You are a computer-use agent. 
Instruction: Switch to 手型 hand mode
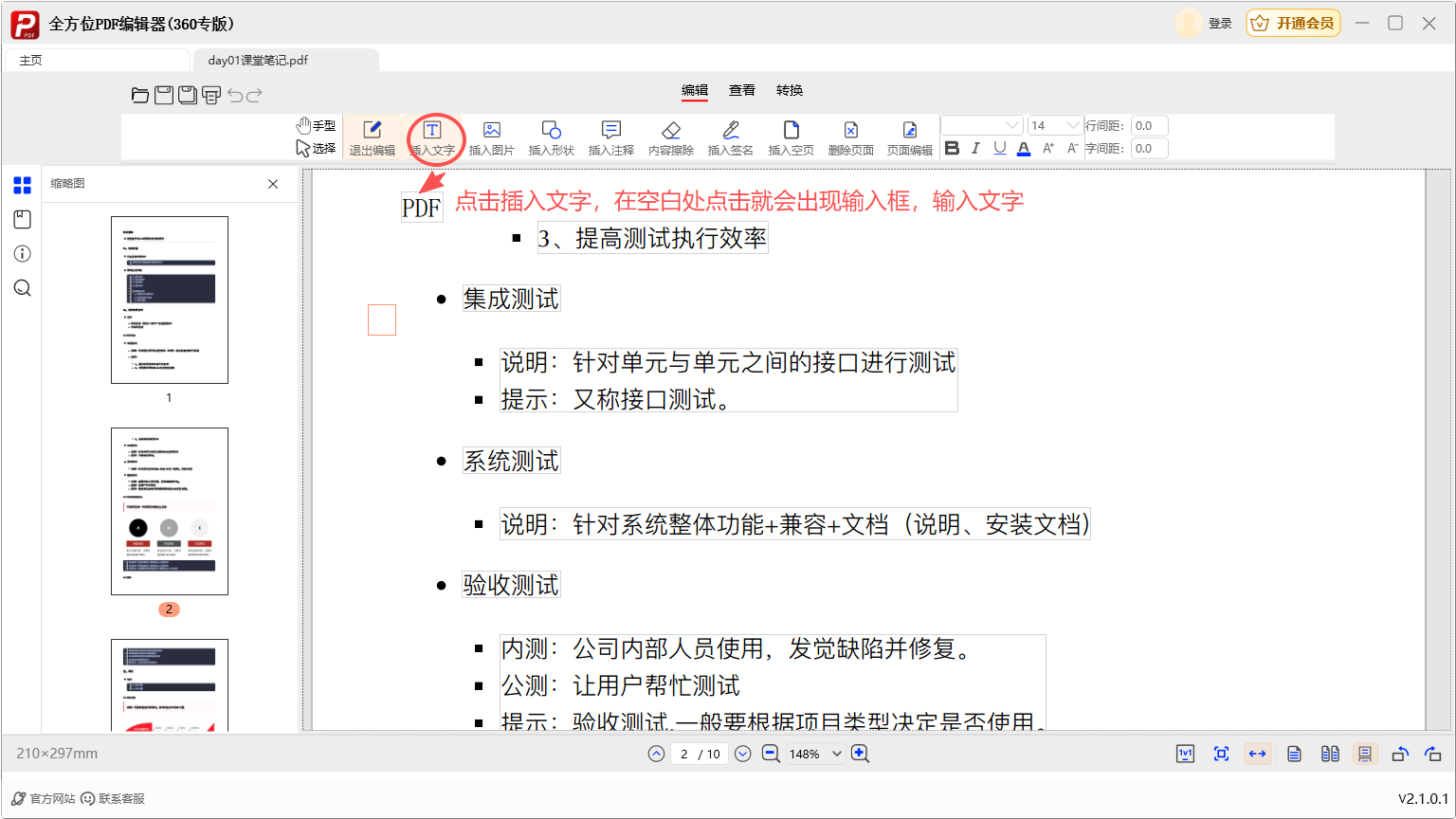317,124
